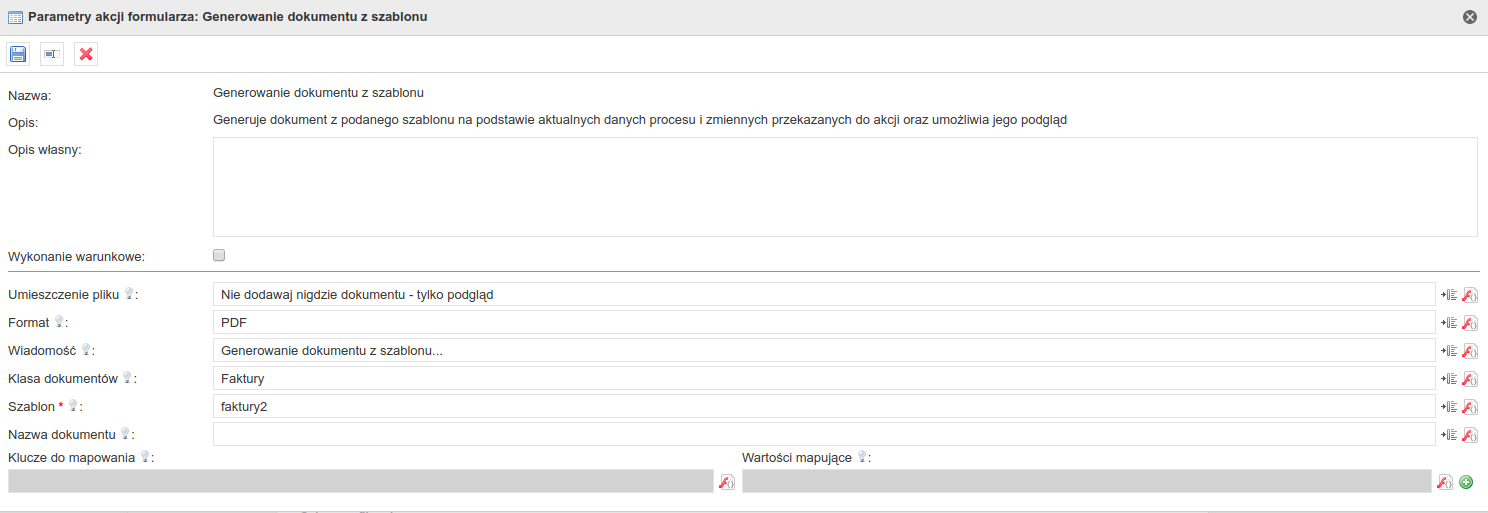This screenshot has width=1488, height=513.
Task: Open the Format field showing PDF
Action: [823, 323]
